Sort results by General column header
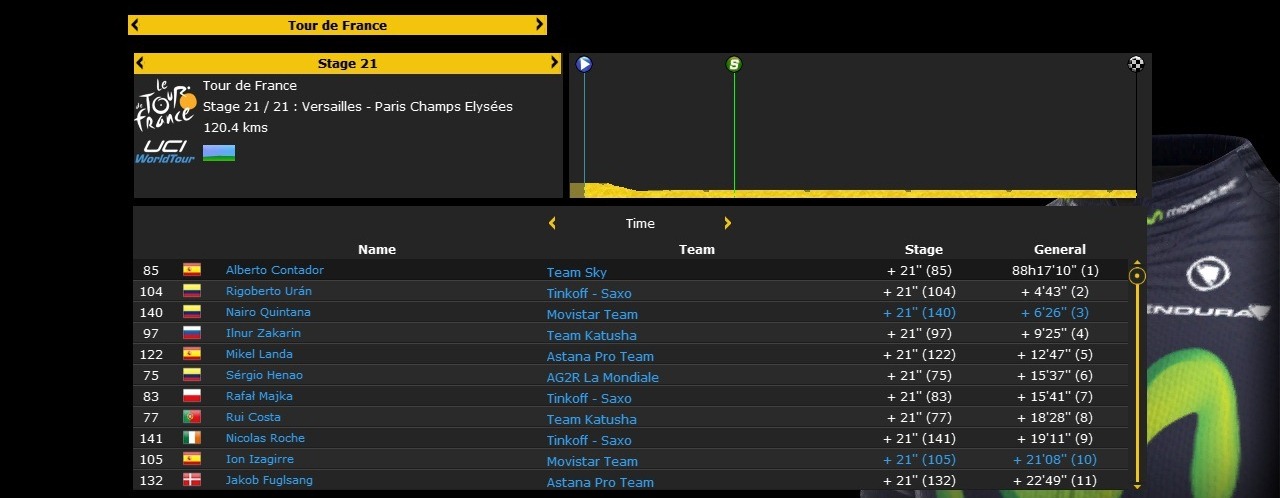1280x498 pixels. pyautogui.click(x=1059, y=249)
